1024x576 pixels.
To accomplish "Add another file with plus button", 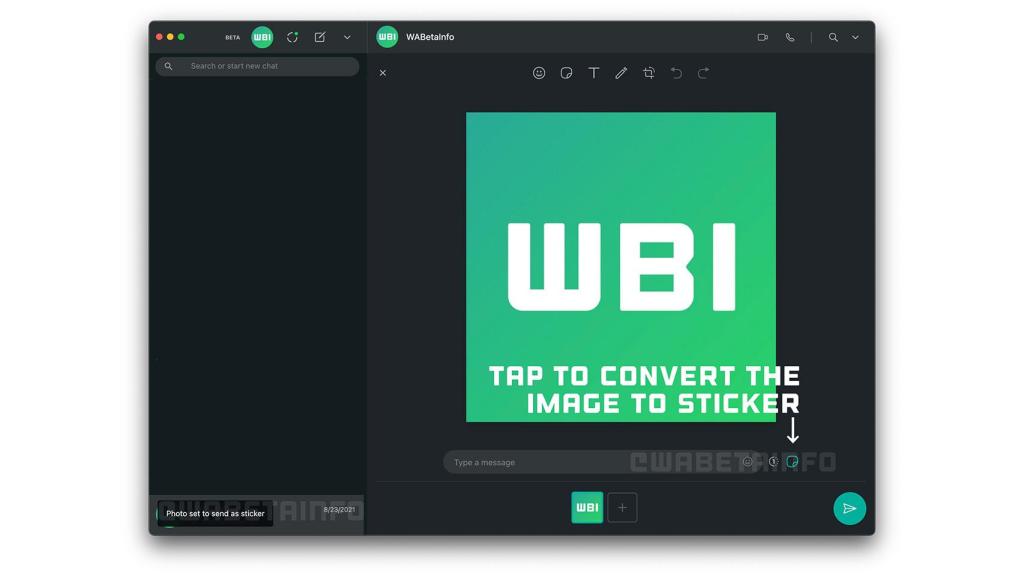I will [x=622, y=508].
